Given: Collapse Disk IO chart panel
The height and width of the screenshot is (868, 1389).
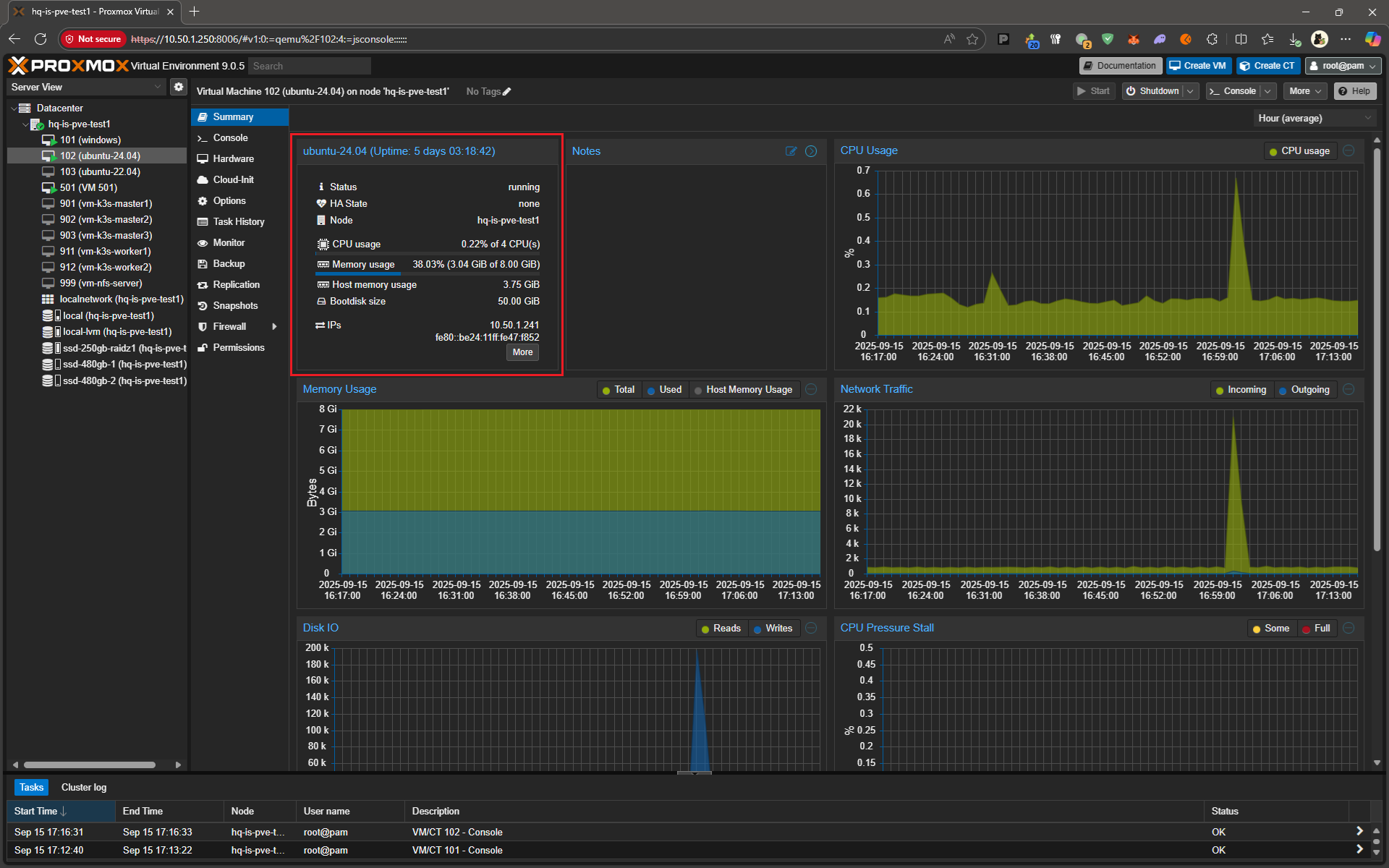Looking at the screenshot, I should point(811,628).
